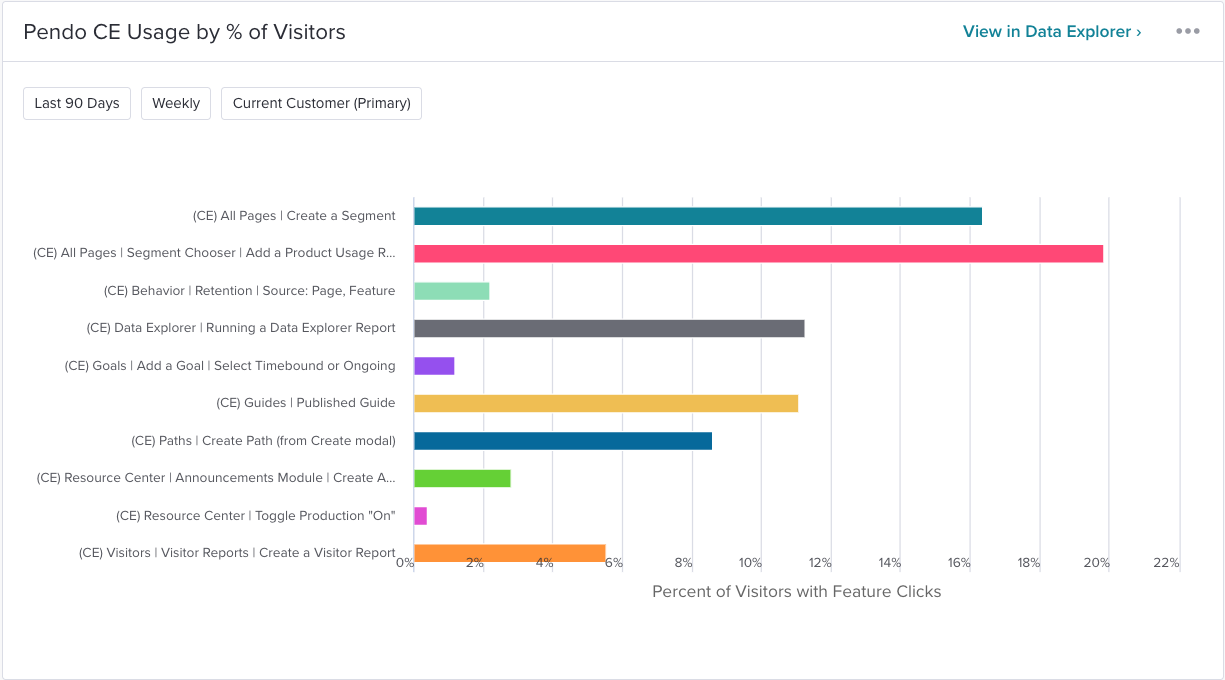Click the 'Percent of Visitors with Feature Clicks' axis title

pyautogui.click(x=797, y=592)
